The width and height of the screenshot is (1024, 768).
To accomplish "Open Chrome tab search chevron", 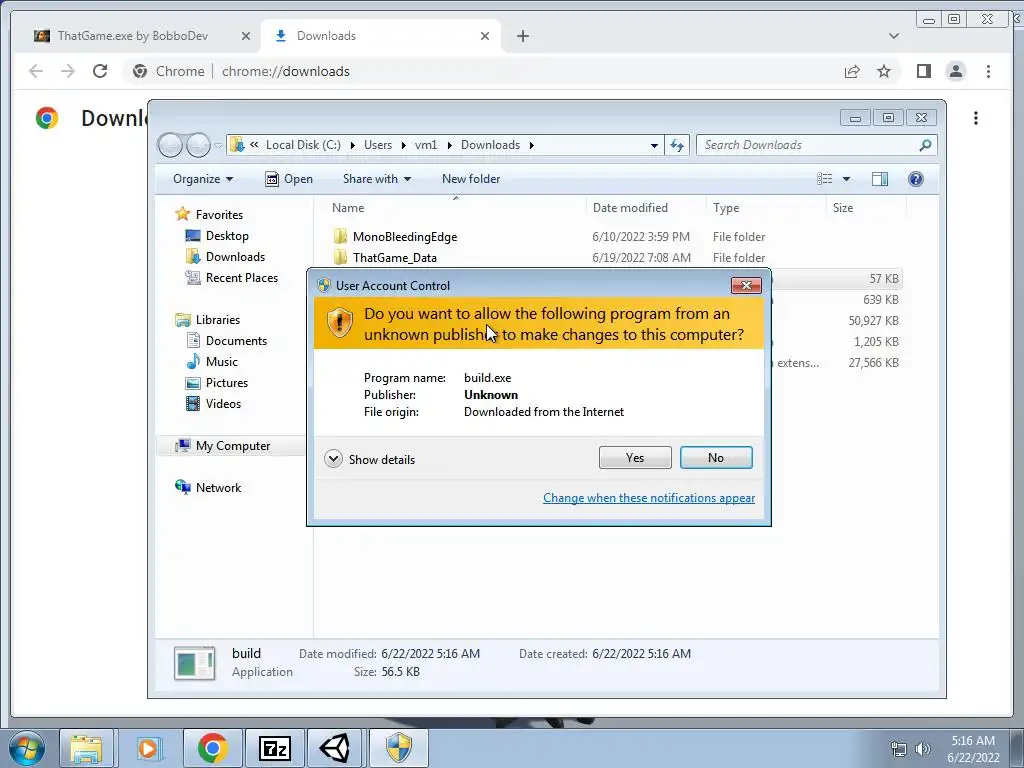I will [894, 36].
